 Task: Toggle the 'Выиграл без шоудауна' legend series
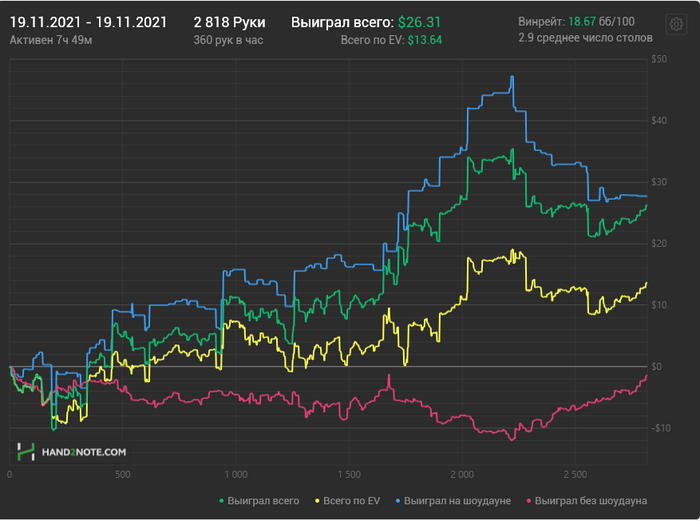(587, 501)
